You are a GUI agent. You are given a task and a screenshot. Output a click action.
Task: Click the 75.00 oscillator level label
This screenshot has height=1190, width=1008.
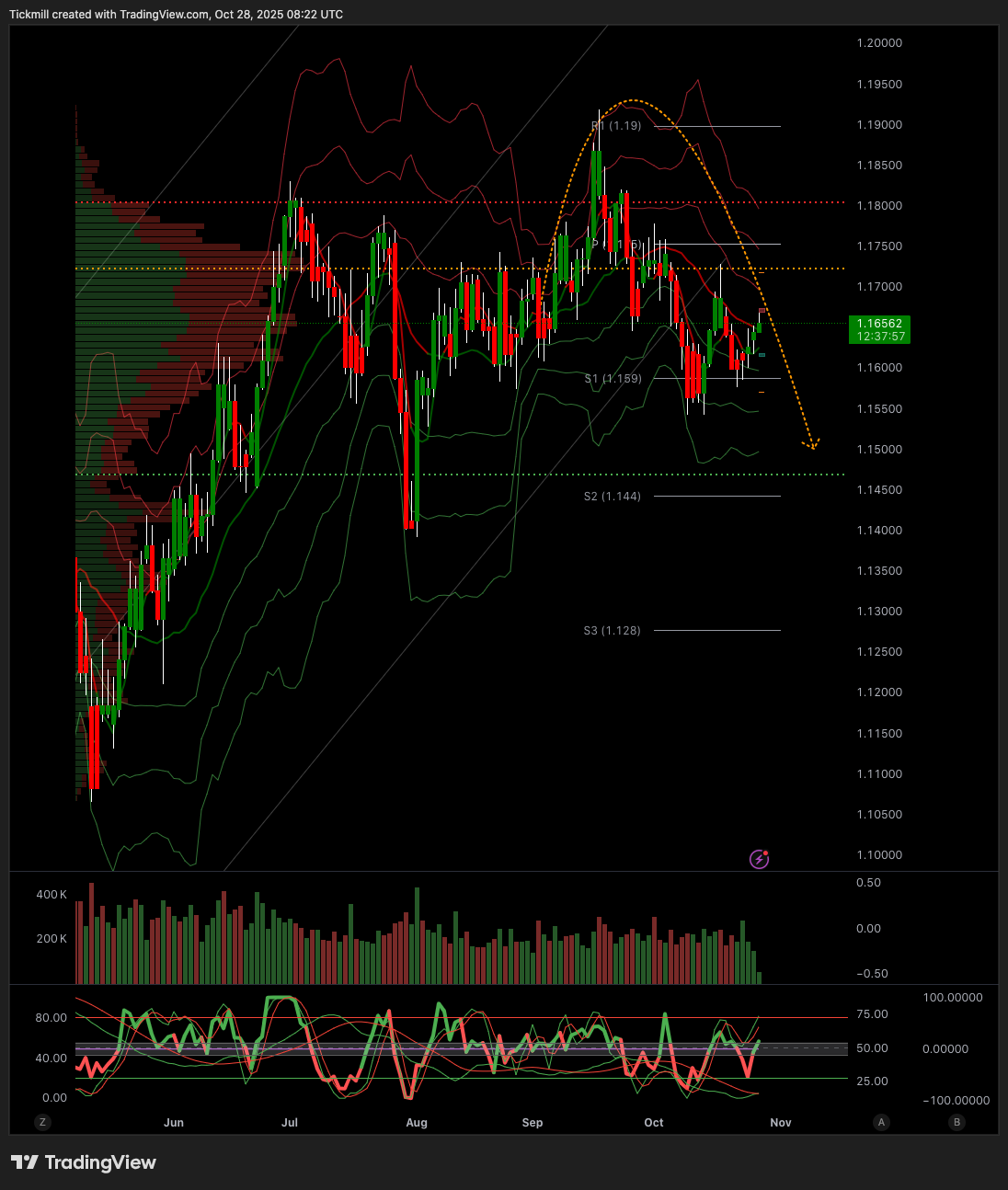(873, 1014)
